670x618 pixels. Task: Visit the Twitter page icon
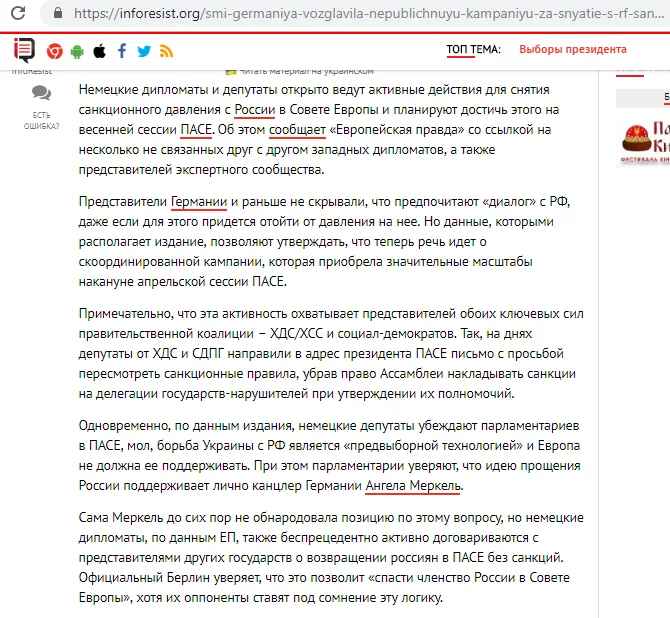coord(144,51)
